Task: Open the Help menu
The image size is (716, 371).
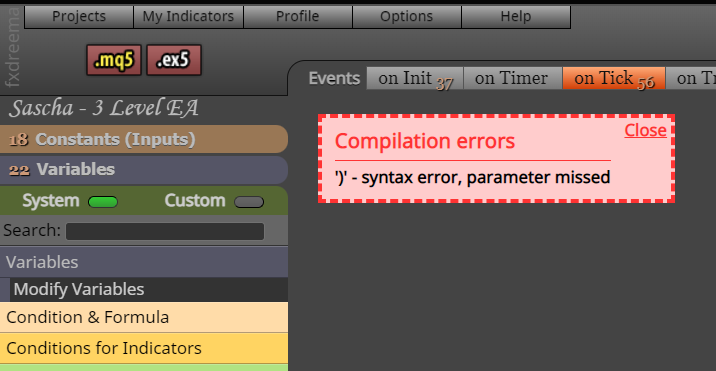Action: (x=516, y=16)
